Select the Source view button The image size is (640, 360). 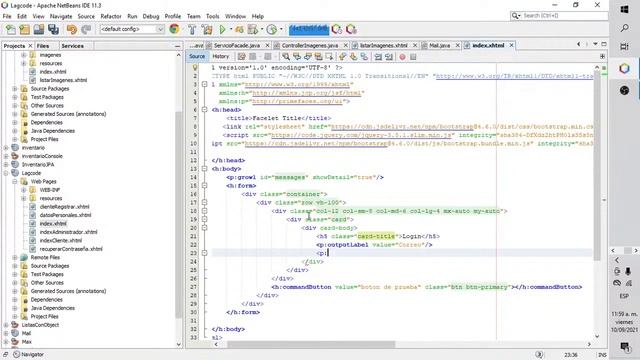pyautogui.click(x=197, y=56)
